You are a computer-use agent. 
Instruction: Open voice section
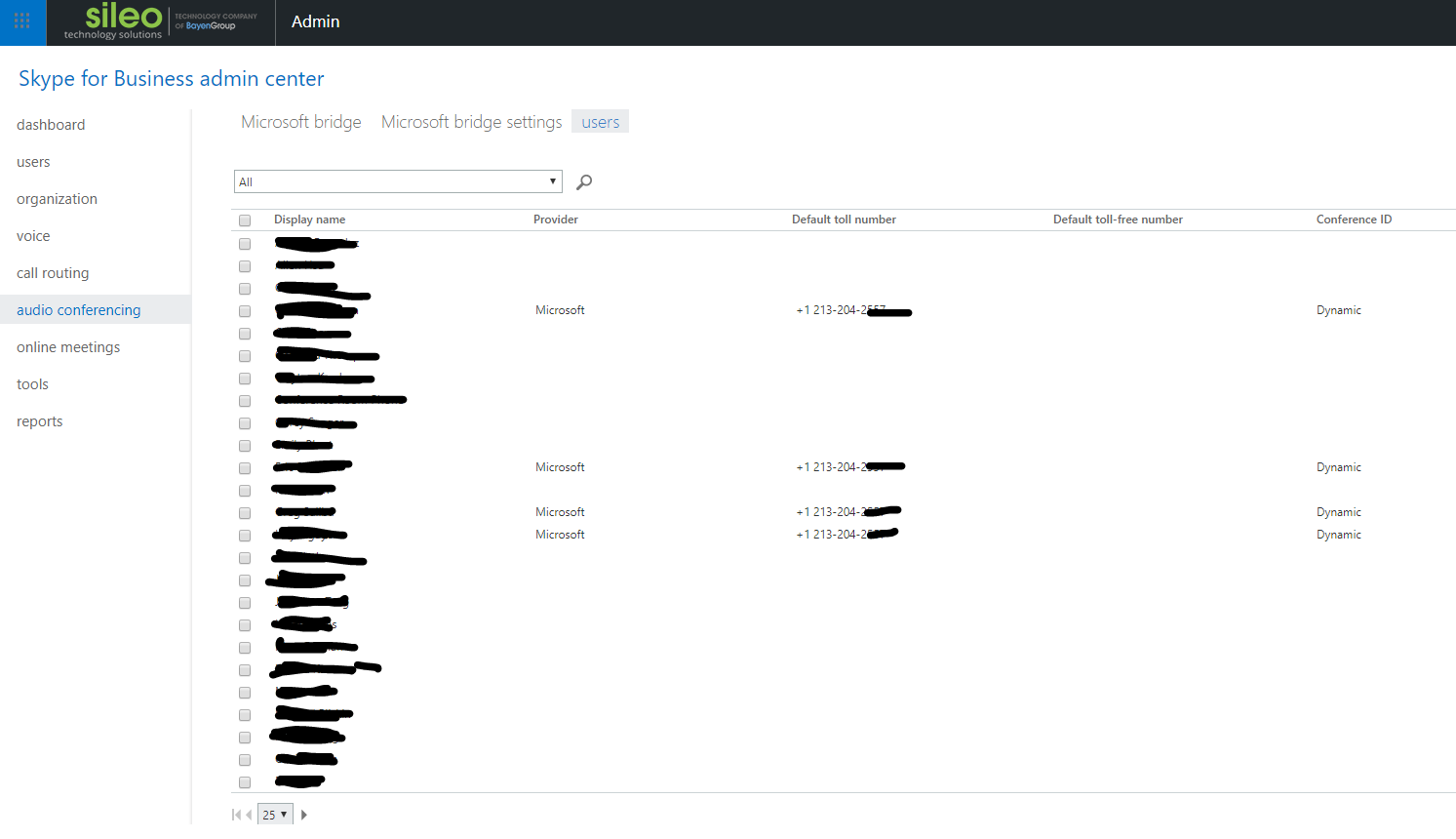click(x=33, y=236)
